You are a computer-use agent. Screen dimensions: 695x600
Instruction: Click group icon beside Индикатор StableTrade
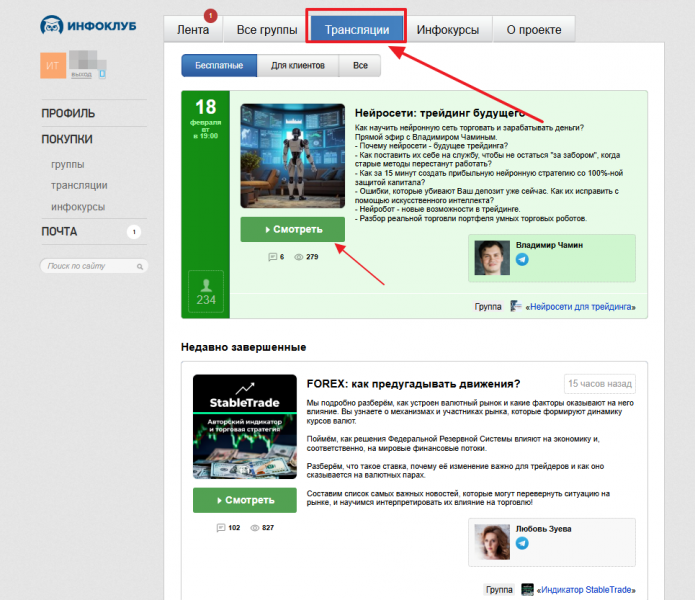[x=527, y=589]
